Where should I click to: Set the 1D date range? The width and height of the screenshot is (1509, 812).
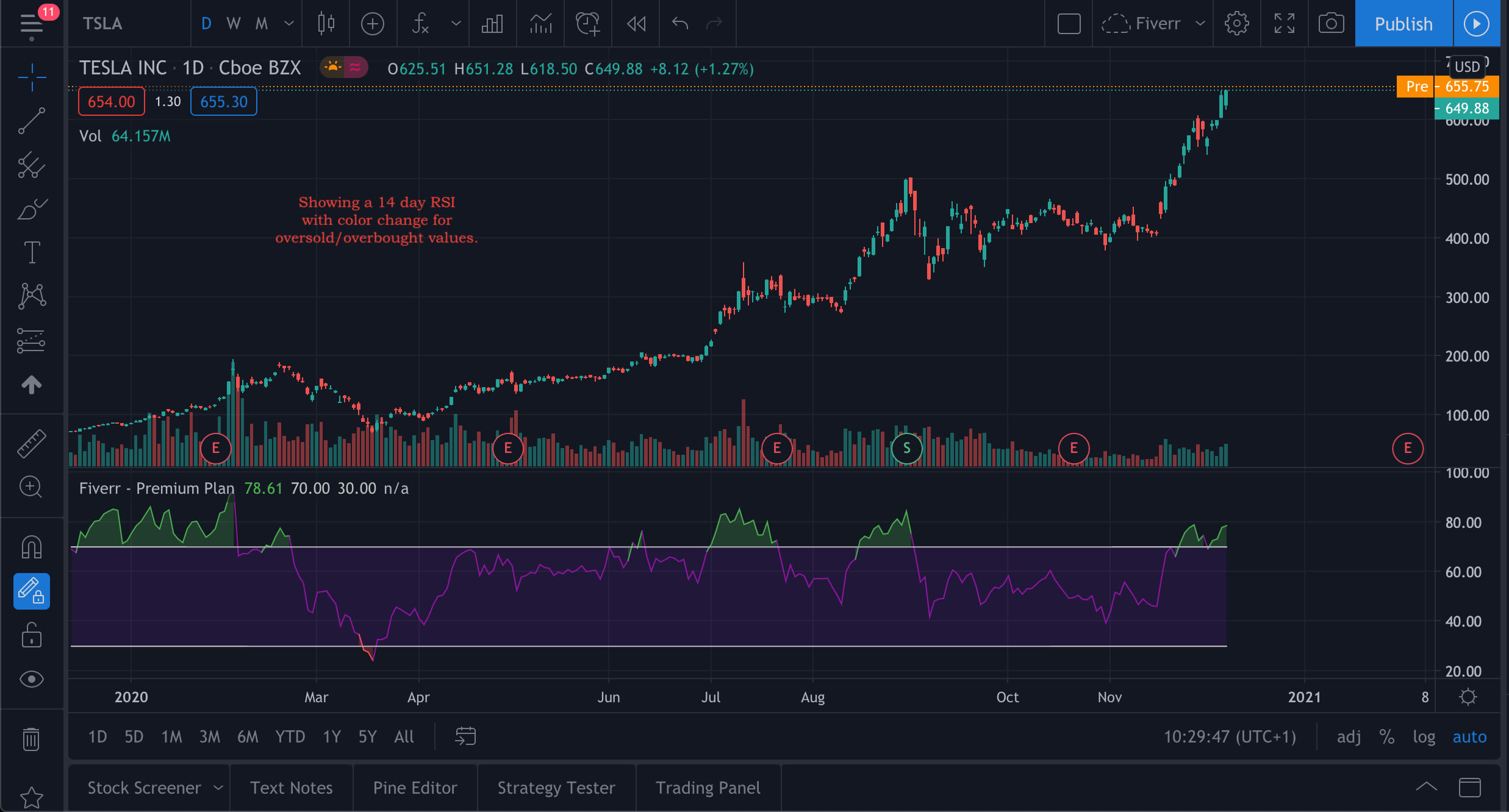point(98,737)
